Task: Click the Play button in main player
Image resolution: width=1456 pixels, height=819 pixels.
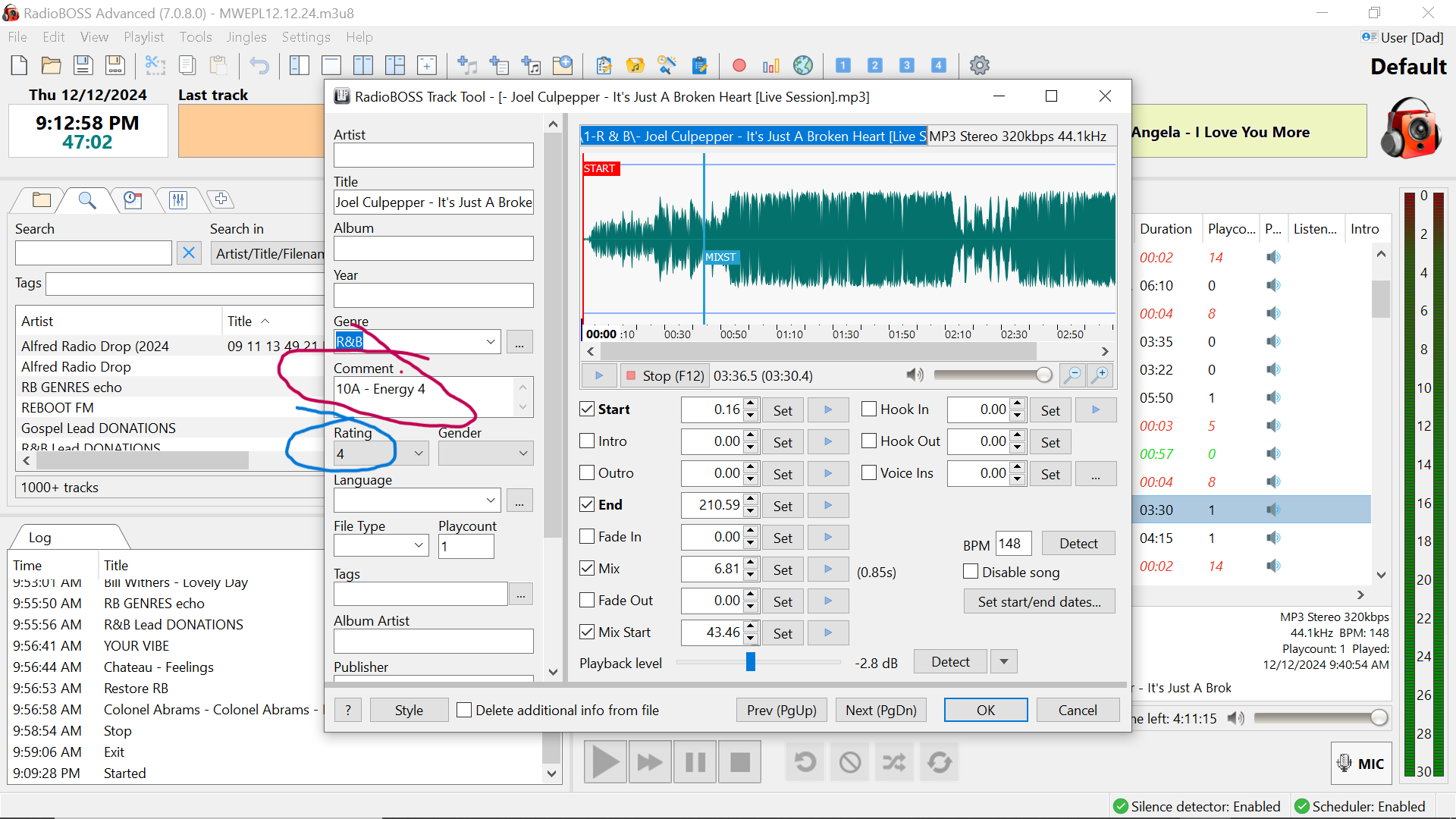Action: pyautogui.click(x=604, y=761)
